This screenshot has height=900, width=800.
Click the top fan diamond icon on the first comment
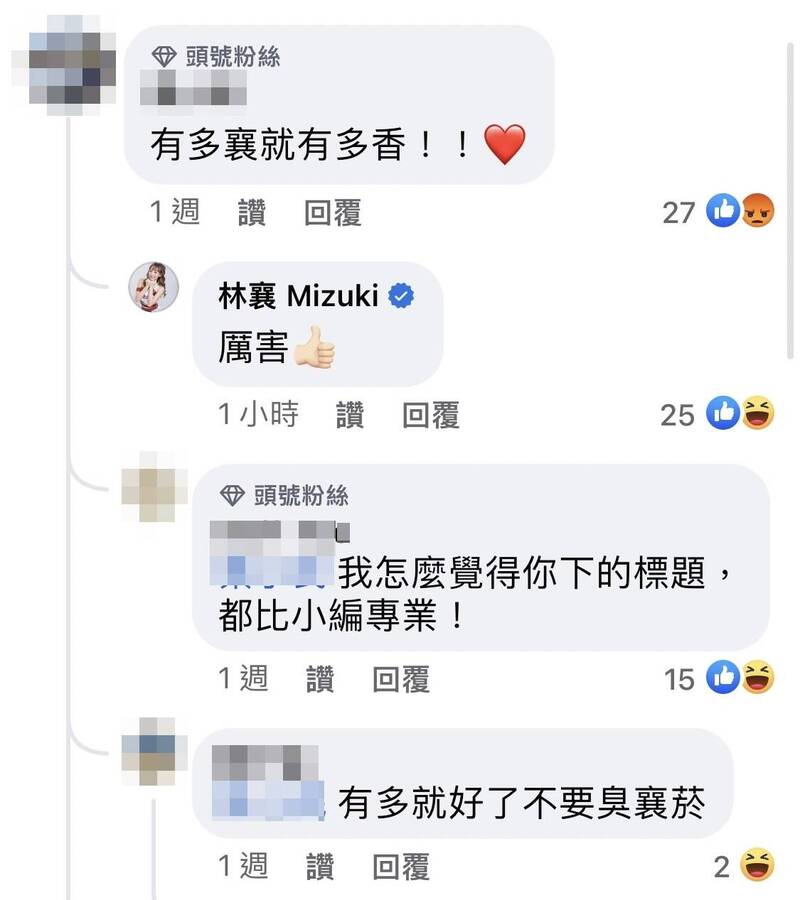click(x=164, y=56)
